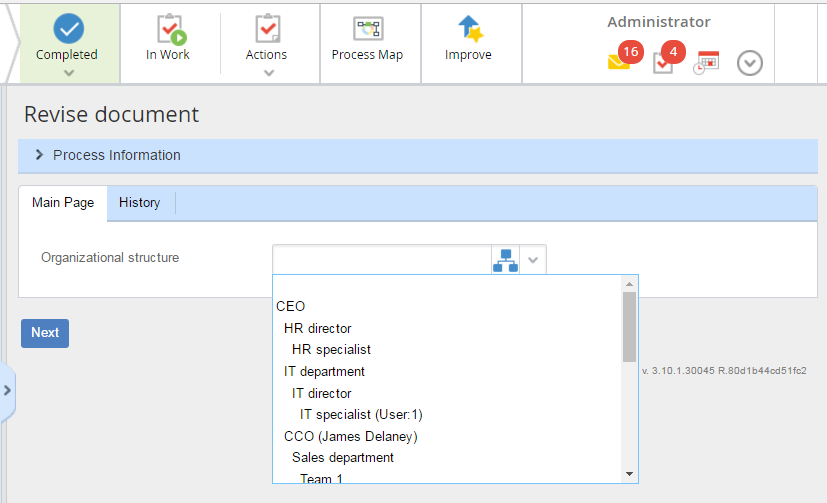Image resolution: width=827 pixels, height=503 pixels.
Task: Expand the circled down-arrow user menu
Action: pos(749,63)
